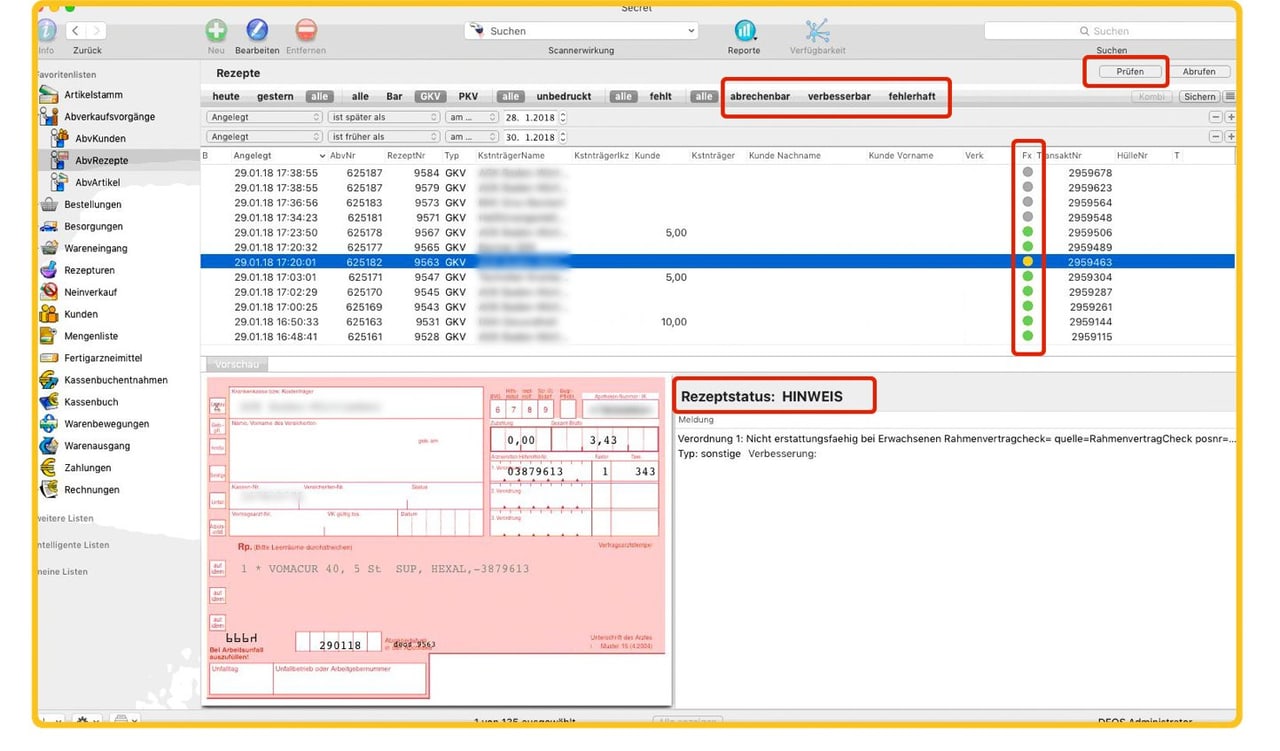Click the Kassenbuch euro icon
This screenshot has width=1280, height=751.
click(x=49, y=402)
